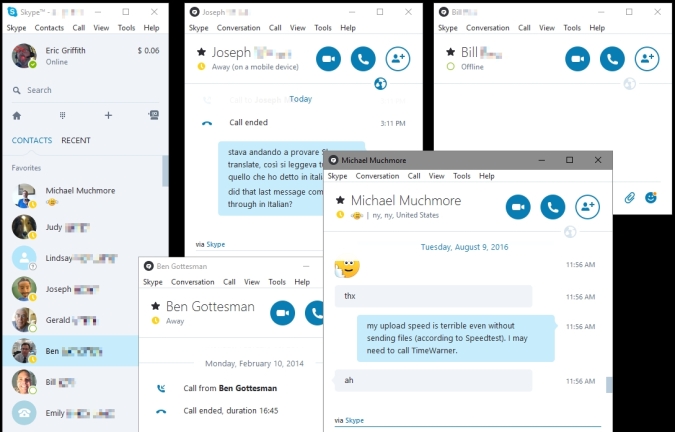Click the Search field in contacts panel

tap(85, 90)
